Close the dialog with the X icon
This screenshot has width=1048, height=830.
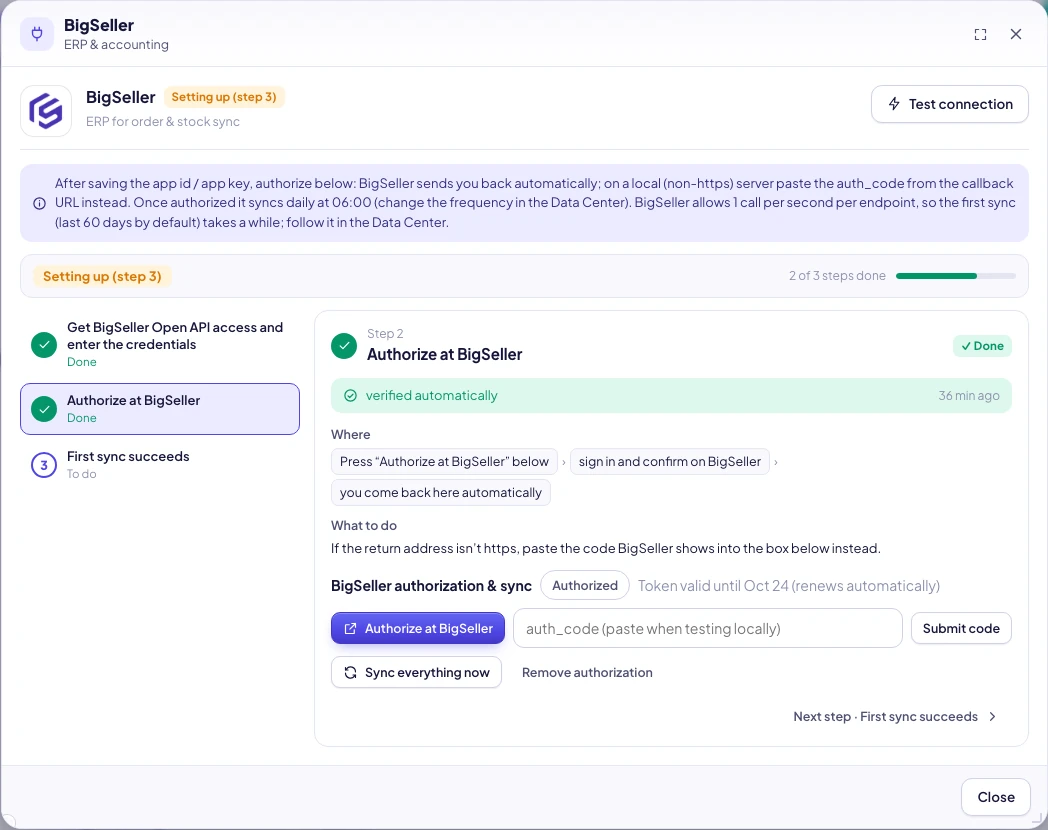tap(1015, 34)
